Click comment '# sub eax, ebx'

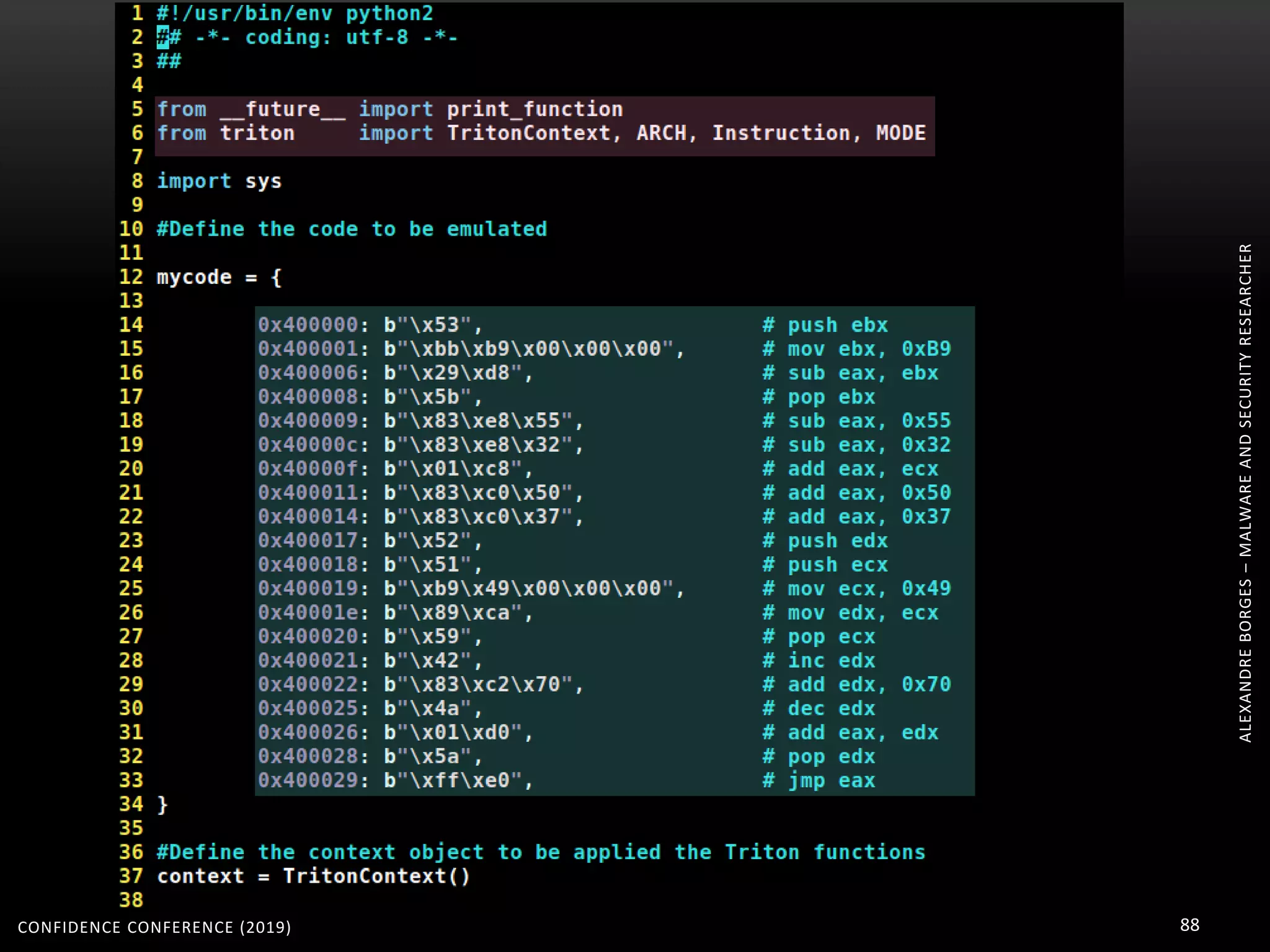[850, 373]
